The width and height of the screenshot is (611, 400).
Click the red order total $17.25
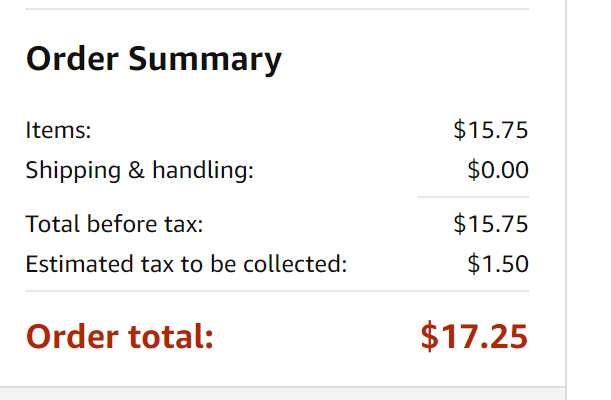(x=474, y=336)
